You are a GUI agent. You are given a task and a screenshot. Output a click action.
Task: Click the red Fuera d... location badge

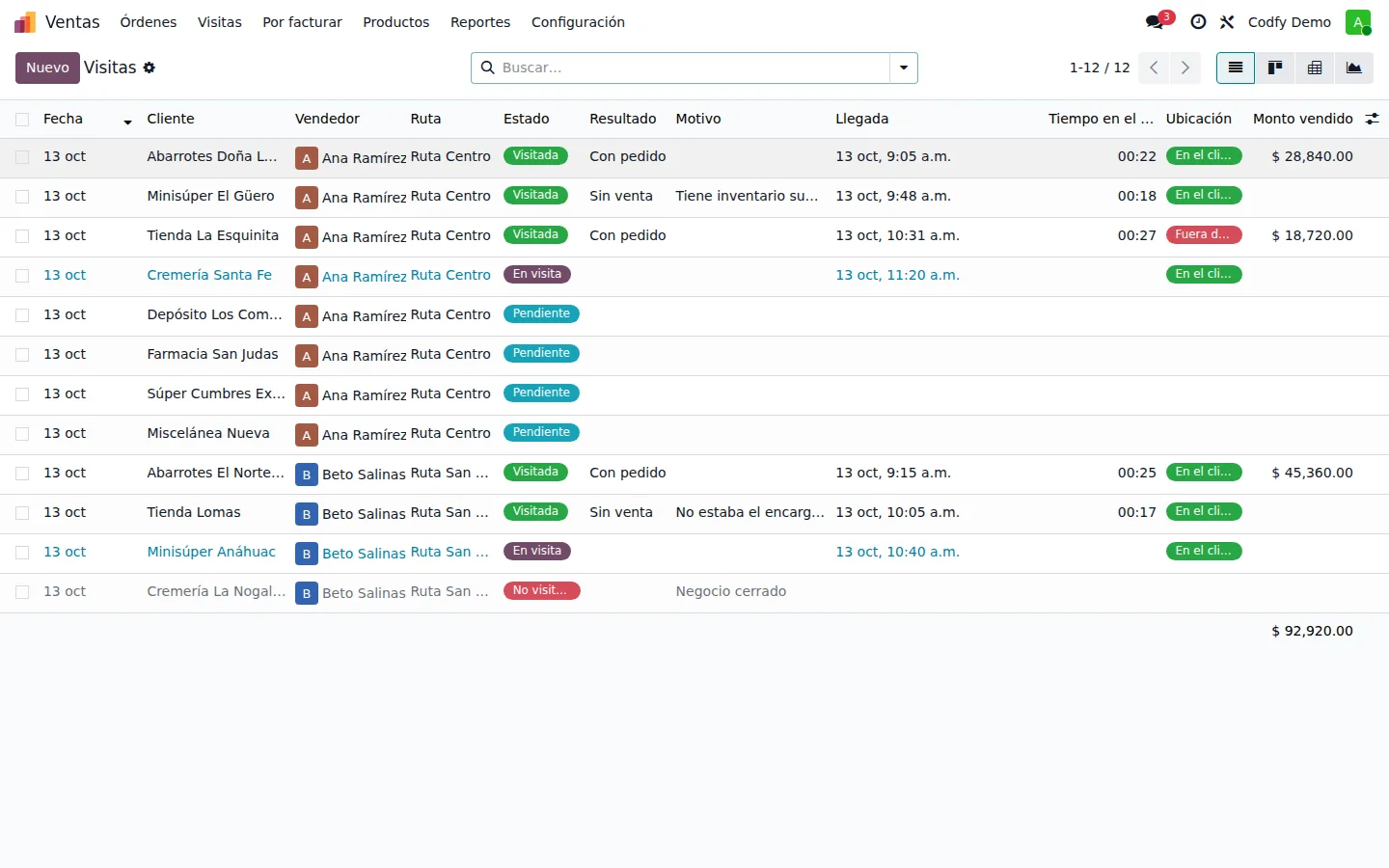pyautogui.click(x=1203, y=234)
